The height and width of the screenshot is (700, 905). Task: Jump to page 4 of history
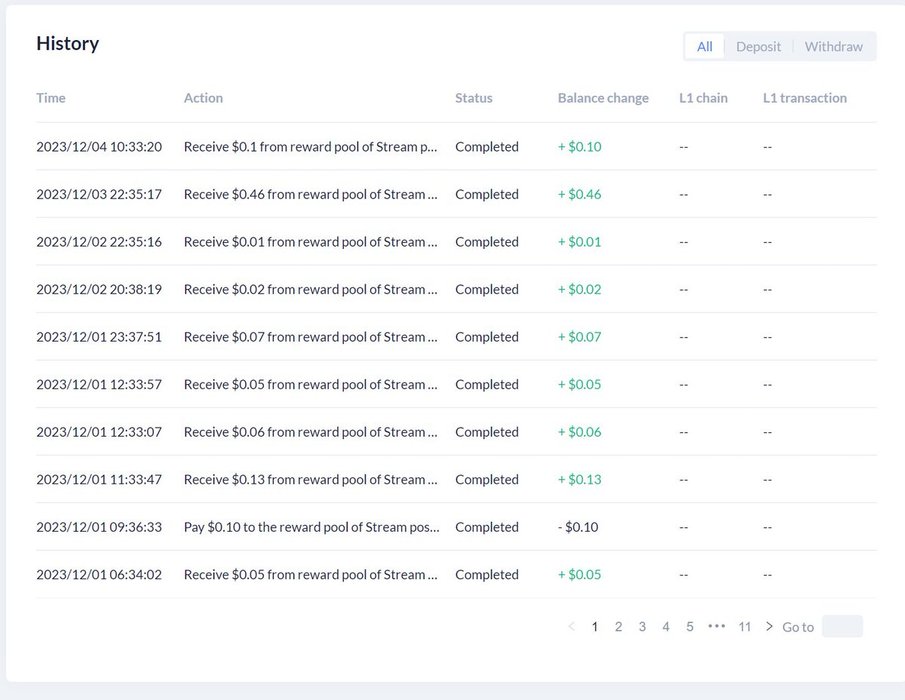click(x=666, y=627)
